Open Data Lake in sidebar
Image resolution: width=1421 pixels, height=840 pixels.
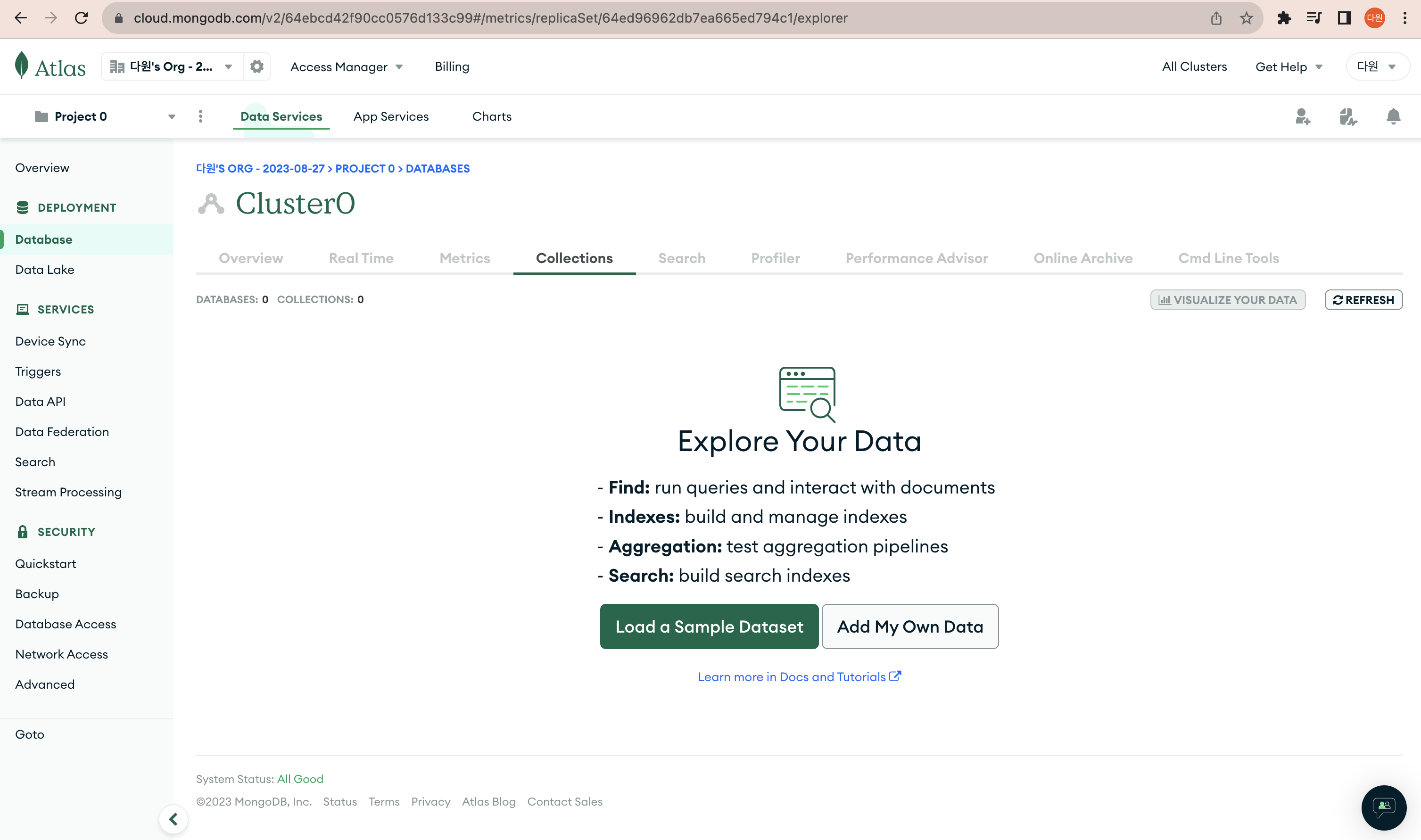pyautogui.click(x=45, y=270)
